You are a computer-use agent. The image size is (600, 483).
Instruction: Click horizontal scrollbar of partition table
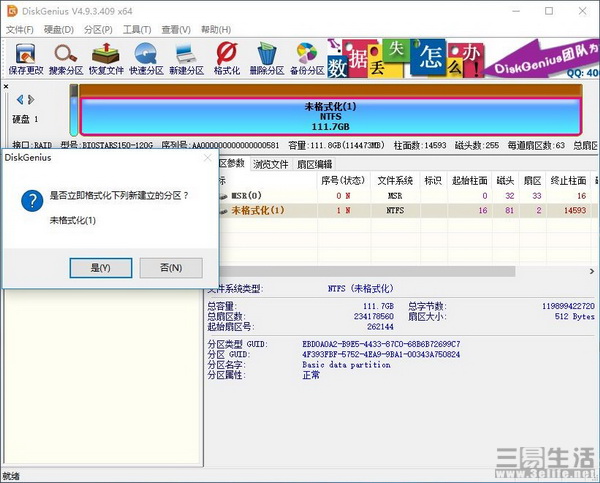pos(367,271)
